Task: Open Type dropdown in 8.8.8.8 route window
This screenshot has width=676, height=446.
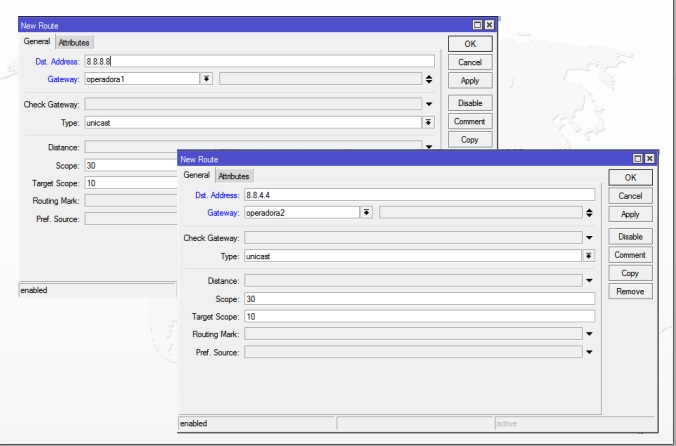Action: 428,122
